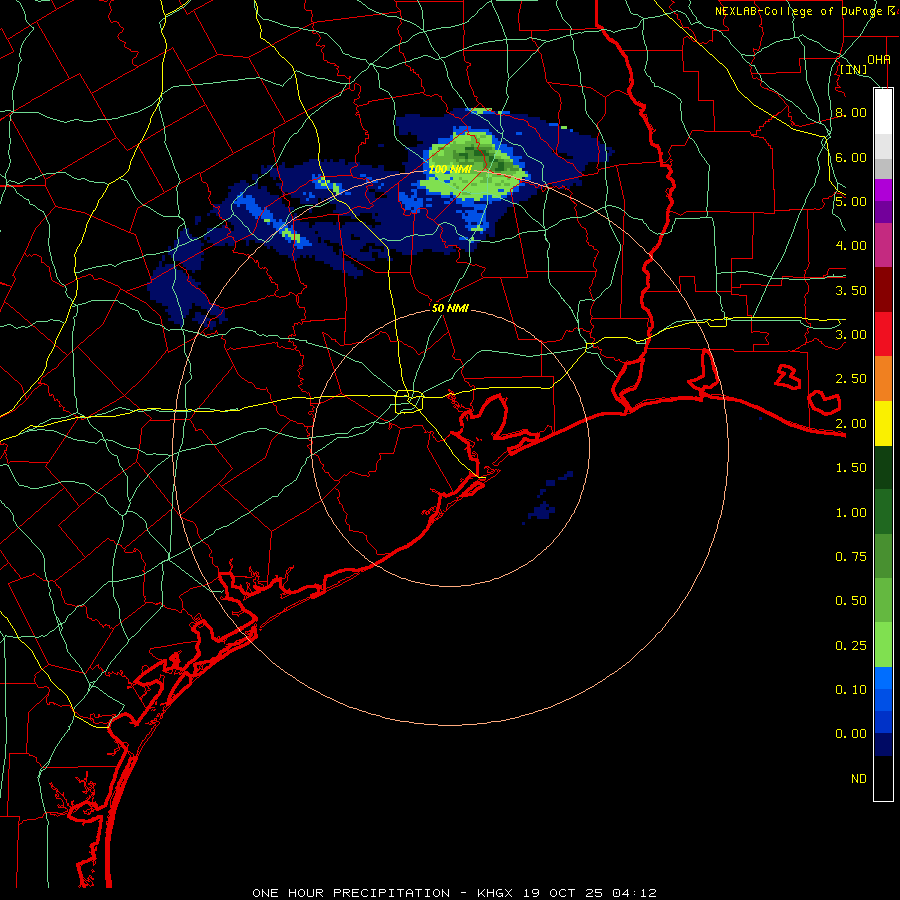Click the "19 OCT 25" date text

[564, 893]
